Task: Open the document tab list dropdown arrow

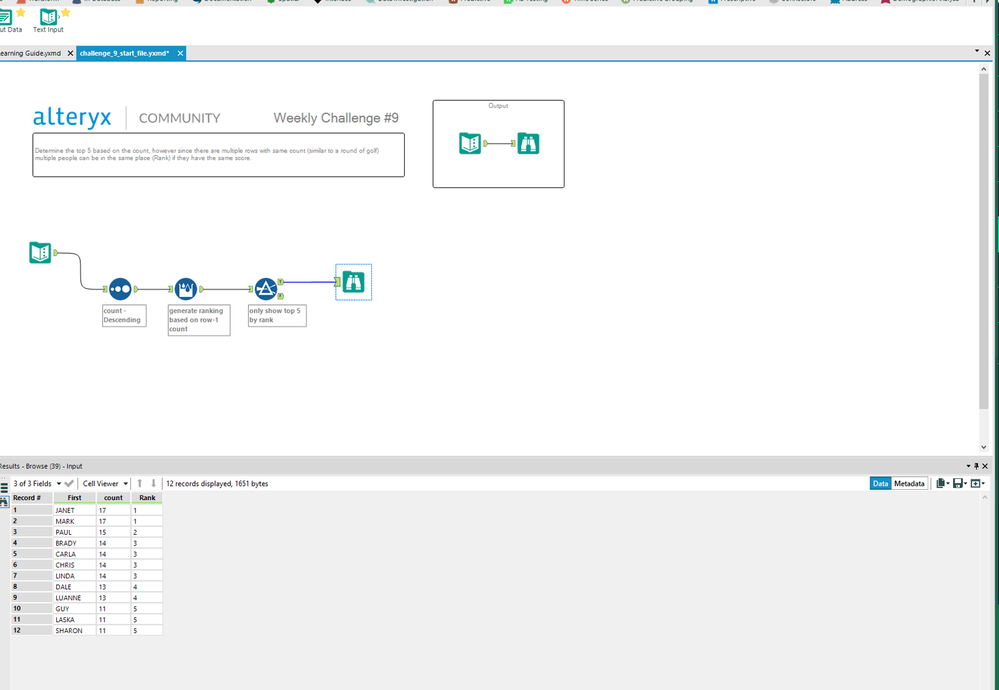Action: point(977,50)
